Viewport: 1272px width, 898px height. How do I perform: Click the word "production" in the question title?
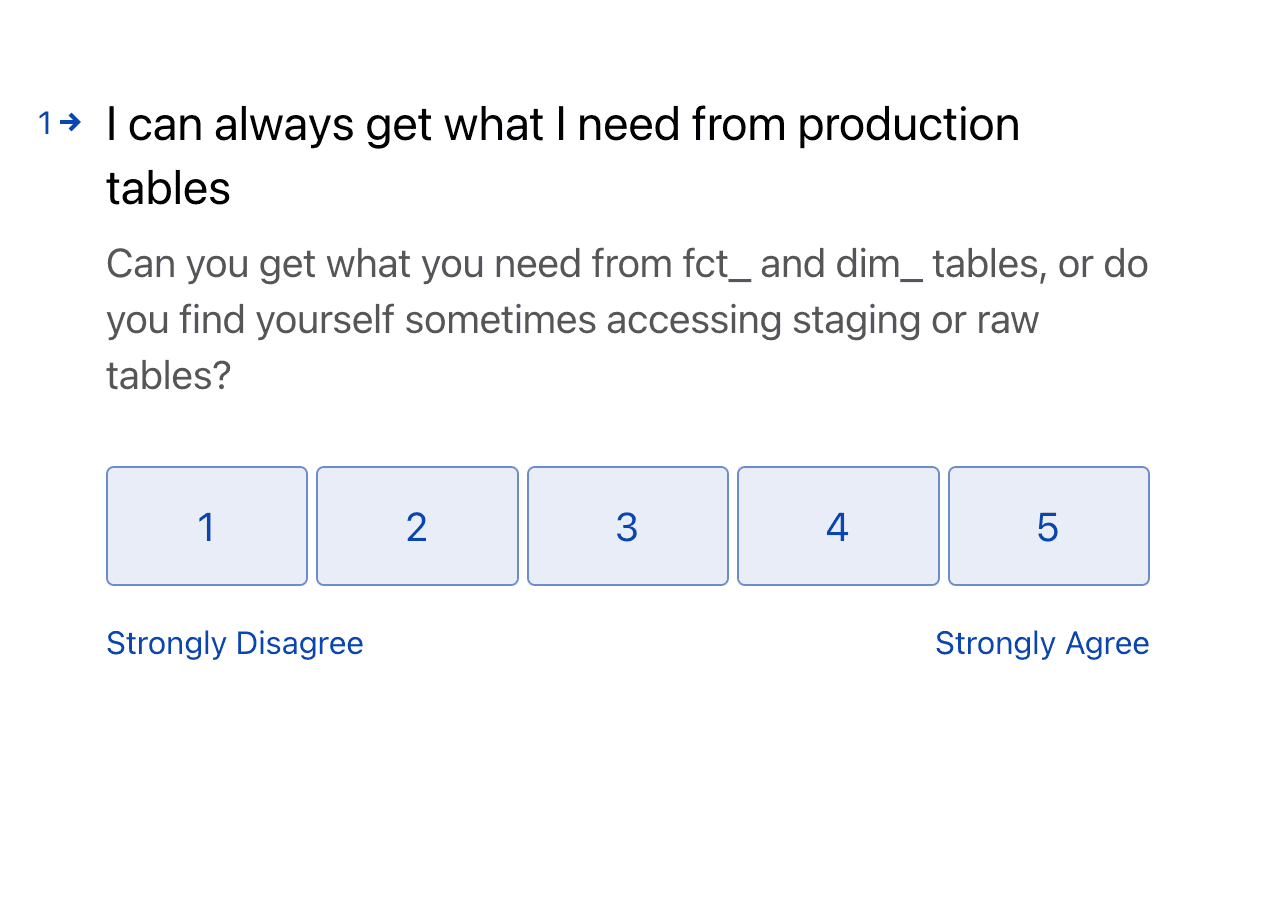tap(908, 125)
